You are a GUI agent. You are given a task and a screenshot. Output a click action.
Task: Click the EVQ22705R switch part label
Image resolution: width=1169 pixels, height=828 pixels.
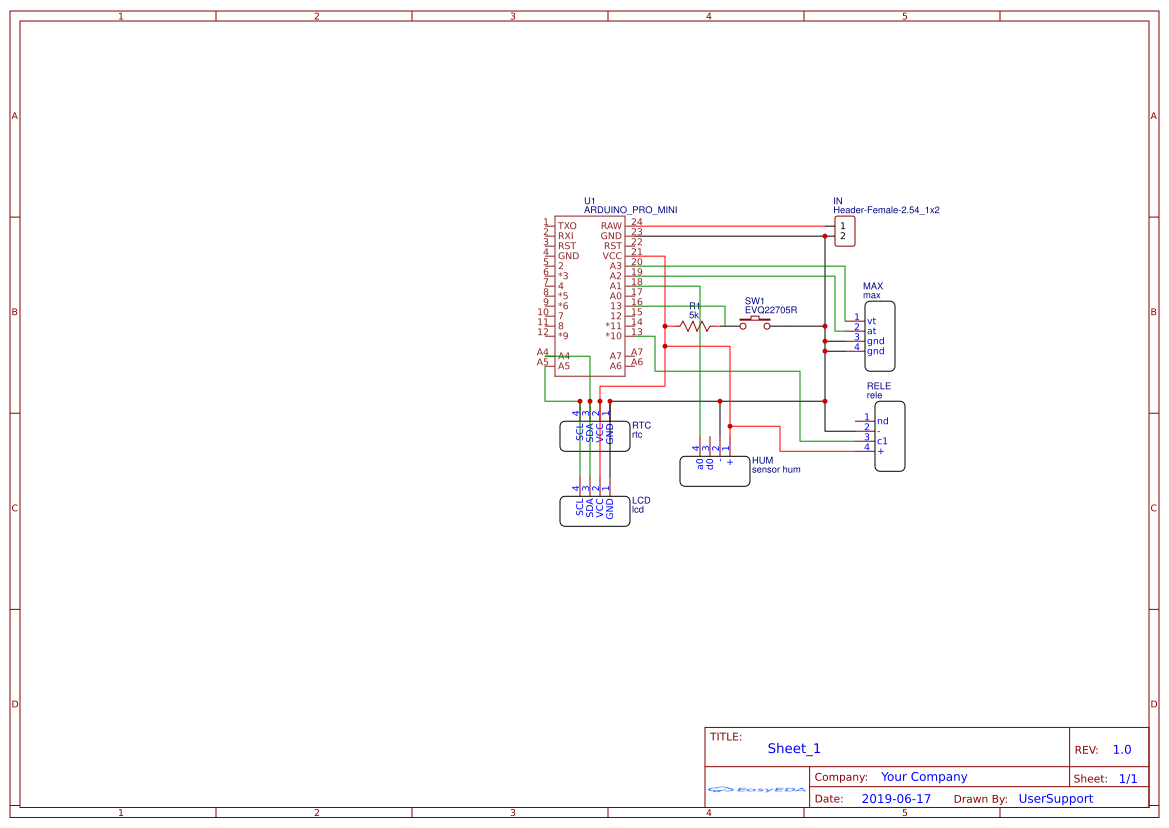coord(771,310)
